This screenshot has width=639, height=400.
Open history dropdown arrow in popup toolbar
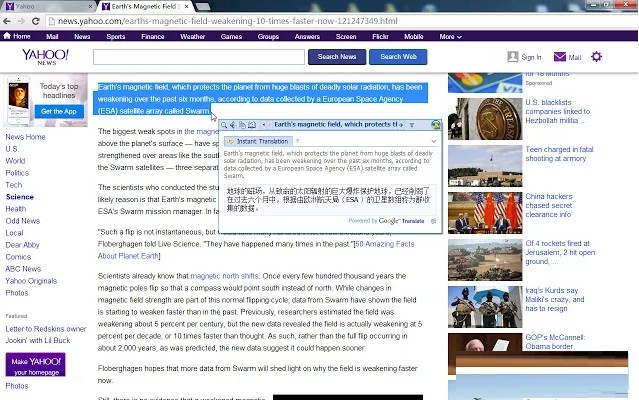click(x=264, y=125)
